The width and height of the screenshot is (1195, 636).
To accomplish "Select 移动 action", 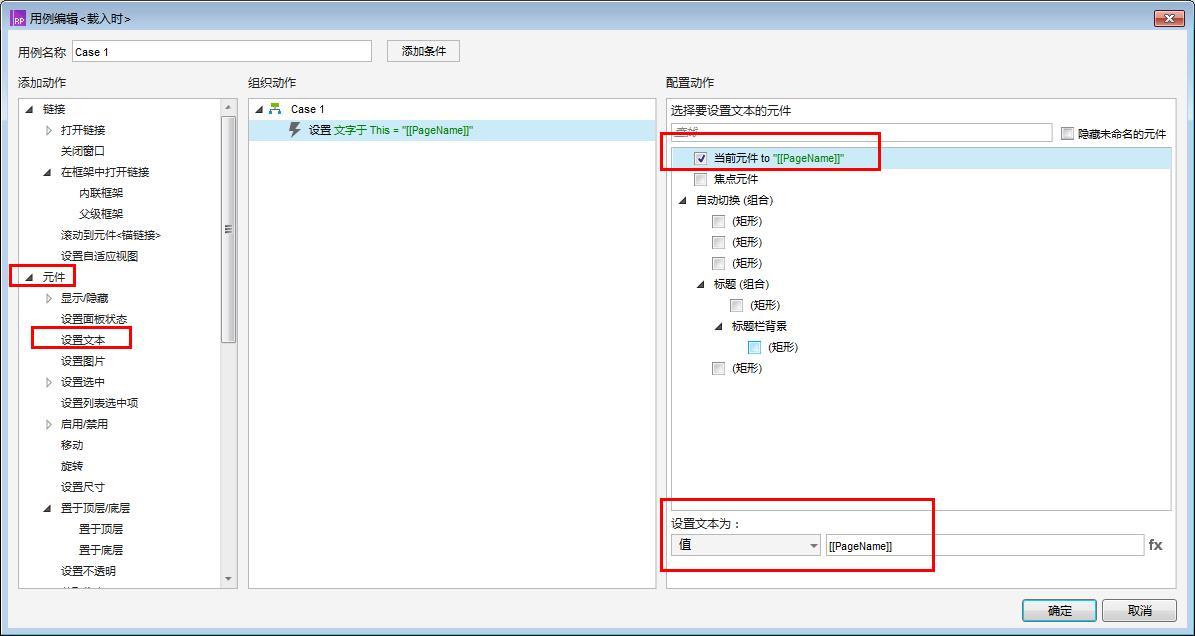I will pos(72,445).
